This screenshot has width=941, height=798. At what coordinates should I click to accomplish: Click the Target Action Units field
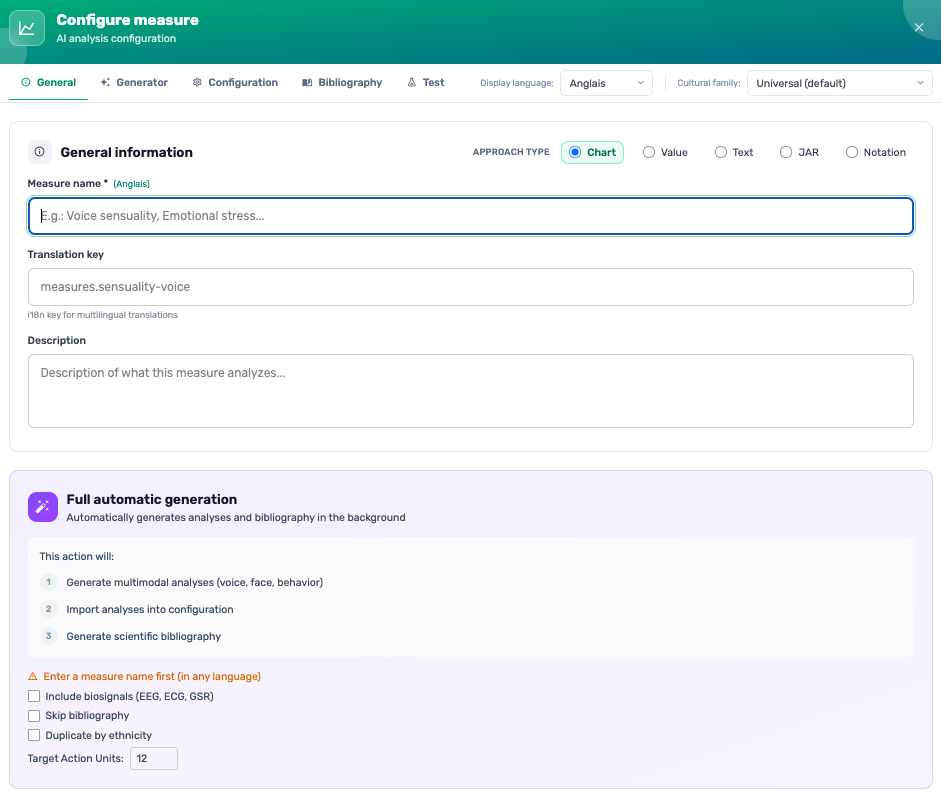[x=153, y=758]
